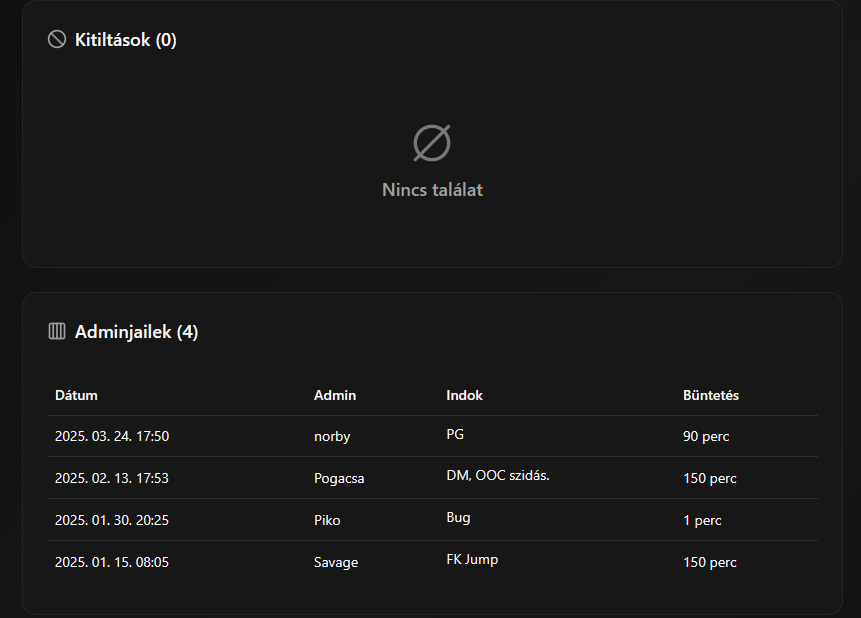
Task: Click the large empty-result slashed circle icon
Action: [x=432, y=143]
